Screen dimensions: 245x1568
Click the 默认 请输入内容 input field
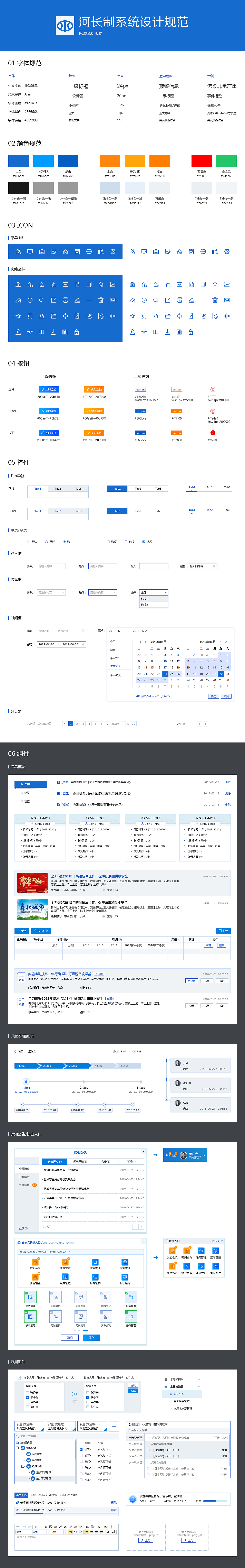click(51, 566)
